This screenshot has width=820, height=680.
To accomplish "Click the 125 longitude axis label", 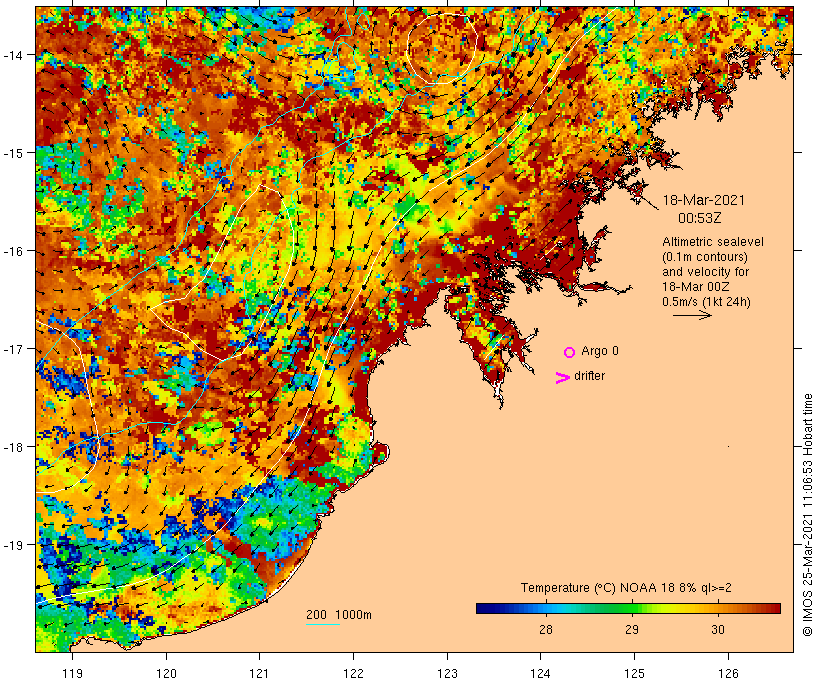I will pos(634,673).
